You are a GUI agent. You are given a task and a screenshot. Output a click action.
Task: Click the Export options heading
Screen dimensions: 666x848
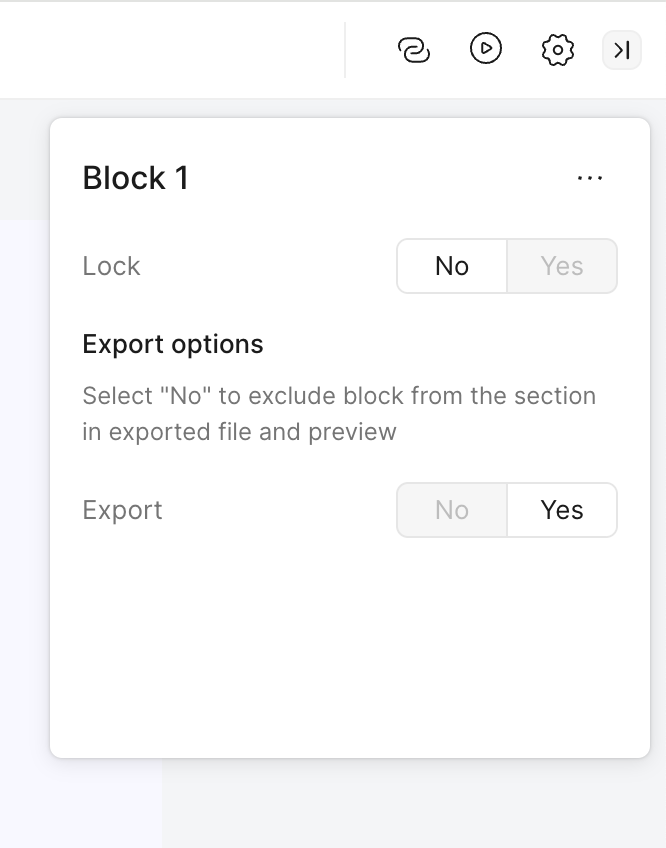click(x=173, y=344)
